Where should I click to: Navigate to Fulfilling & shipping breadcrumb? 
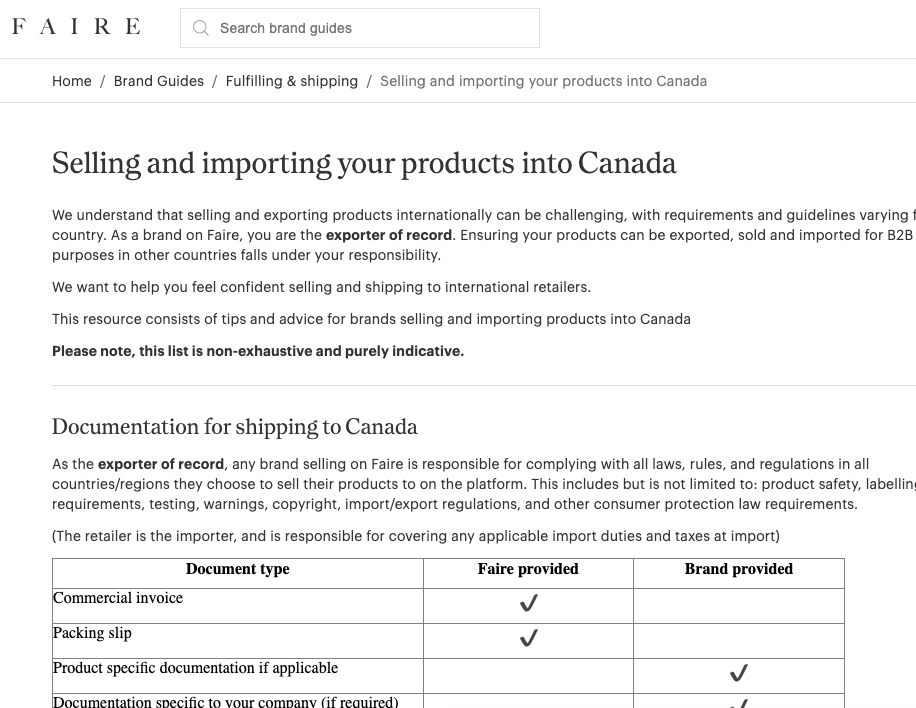pos(292,81)
